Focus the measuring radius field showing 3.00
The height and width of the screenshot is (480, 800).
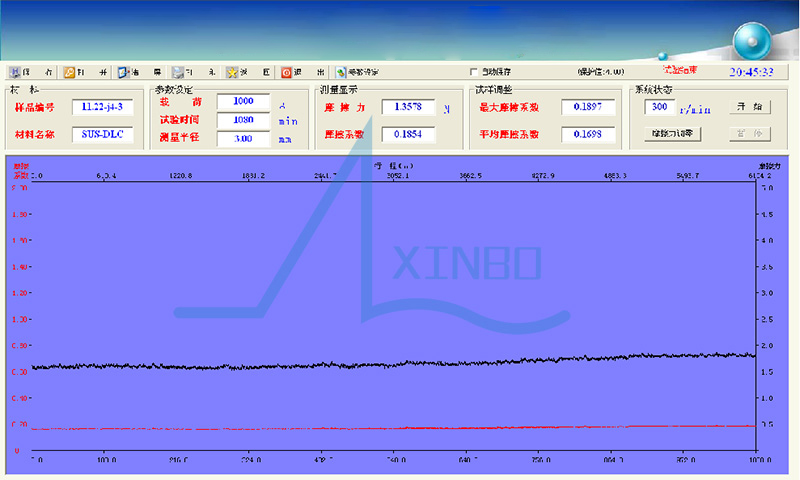tap(243, 139)
